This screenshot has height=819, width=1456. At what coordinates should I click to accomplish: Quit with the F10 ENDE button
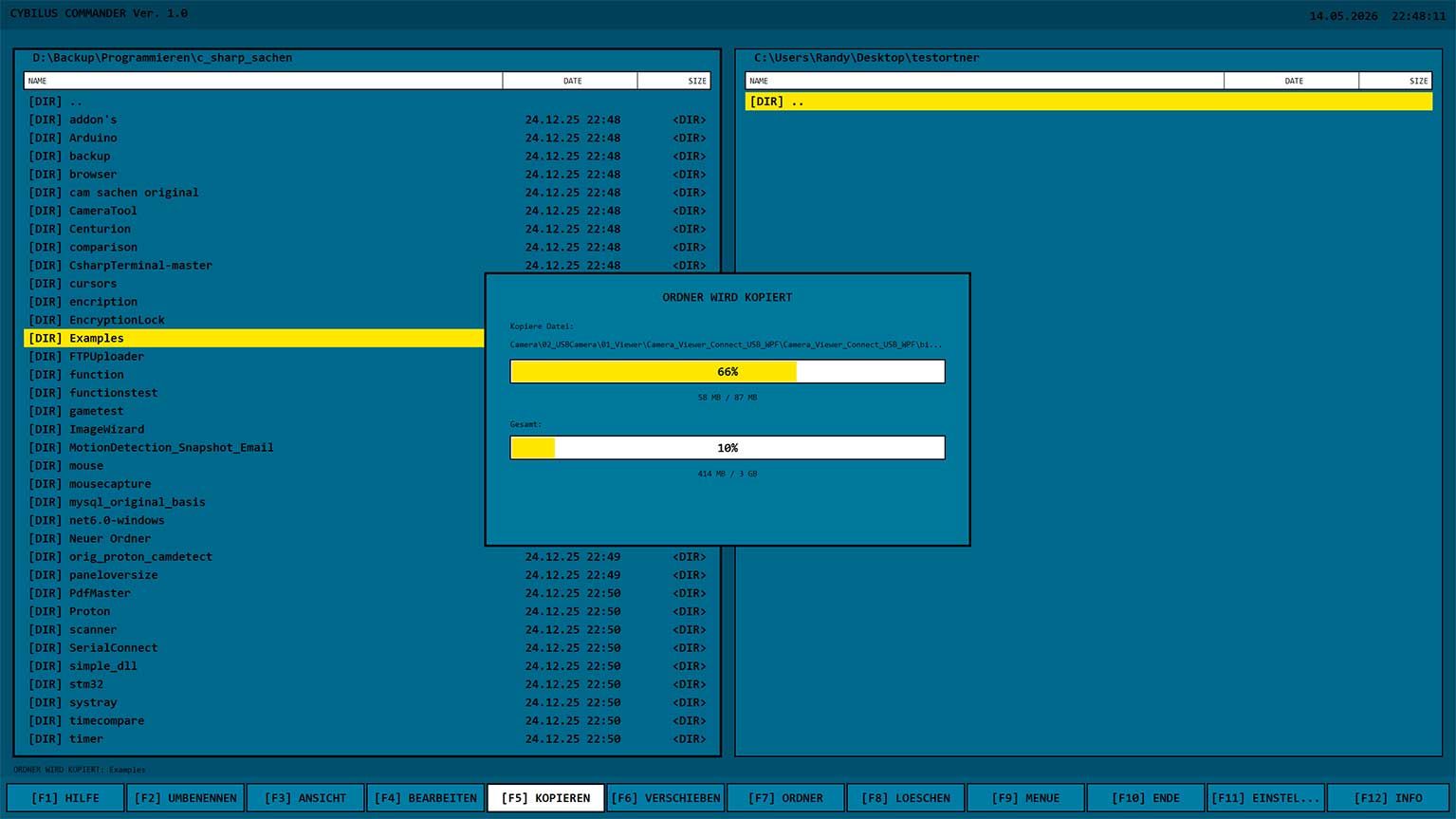coord(1146,798)
